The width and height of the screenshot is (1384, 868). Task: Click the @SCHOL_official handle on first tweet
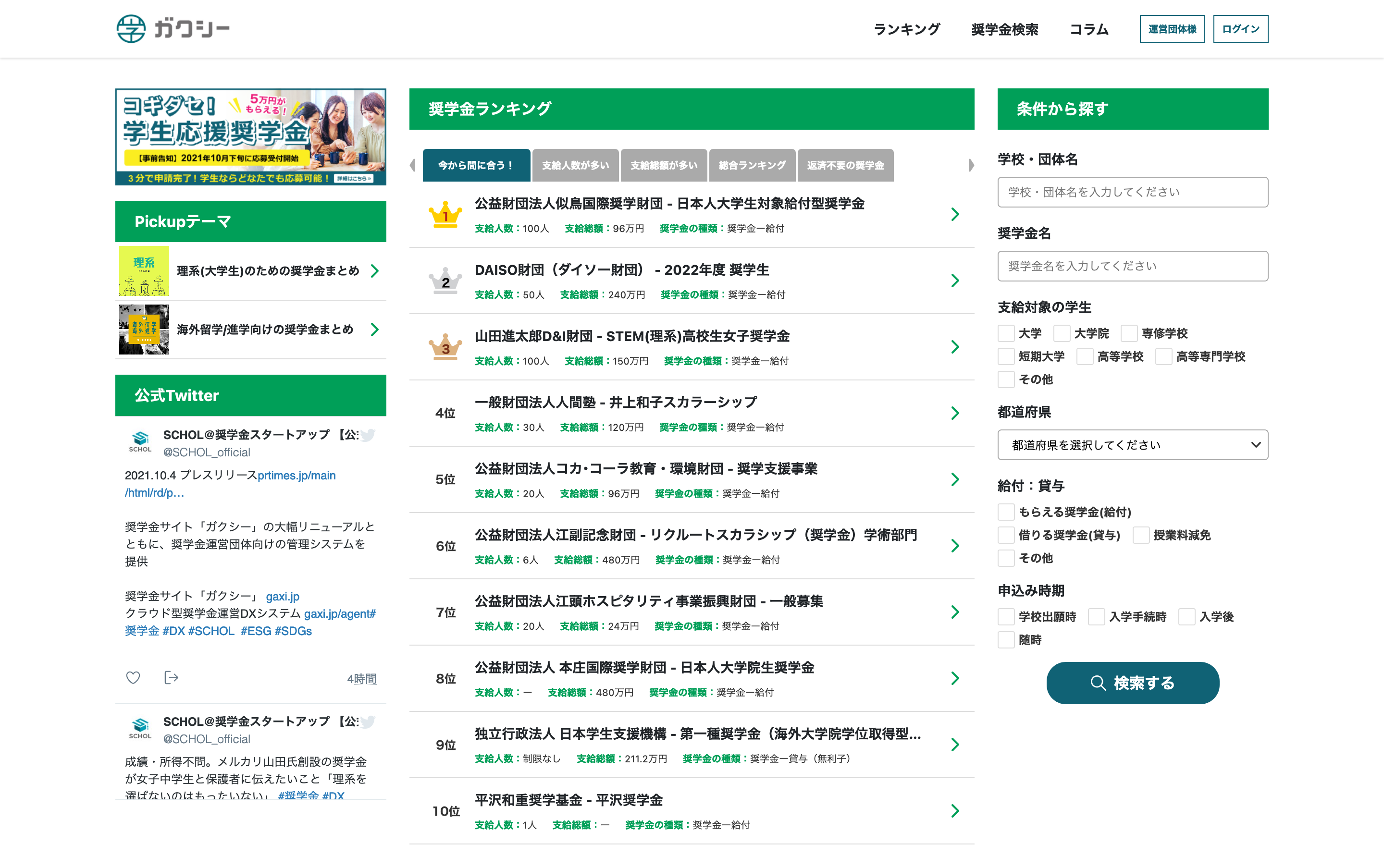click(x=207, y=452)
